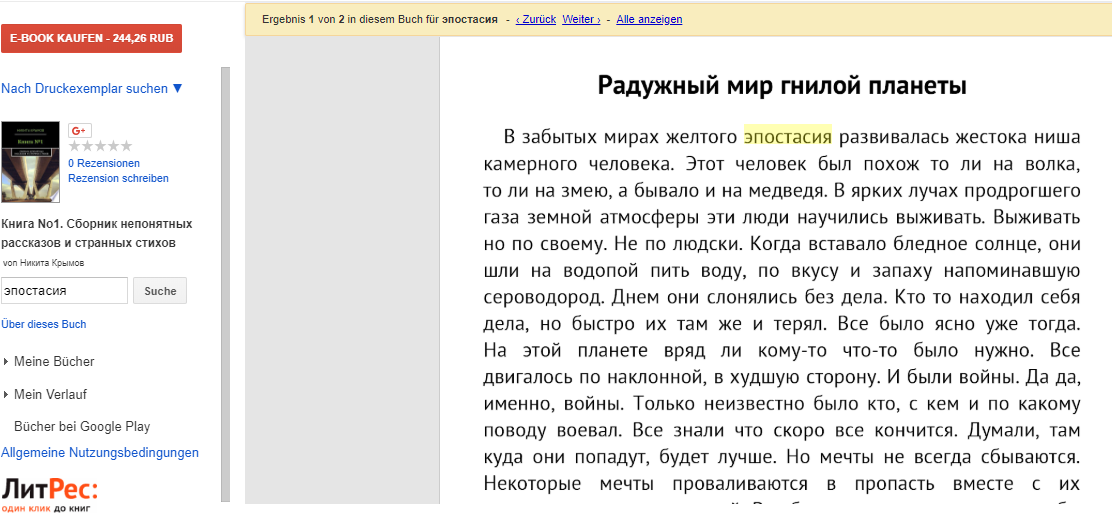Image resolution: width=1112 pixels, height=514 pixels.
Task: Jump to next result with Weiter
Action: click(x=581, y=19)
